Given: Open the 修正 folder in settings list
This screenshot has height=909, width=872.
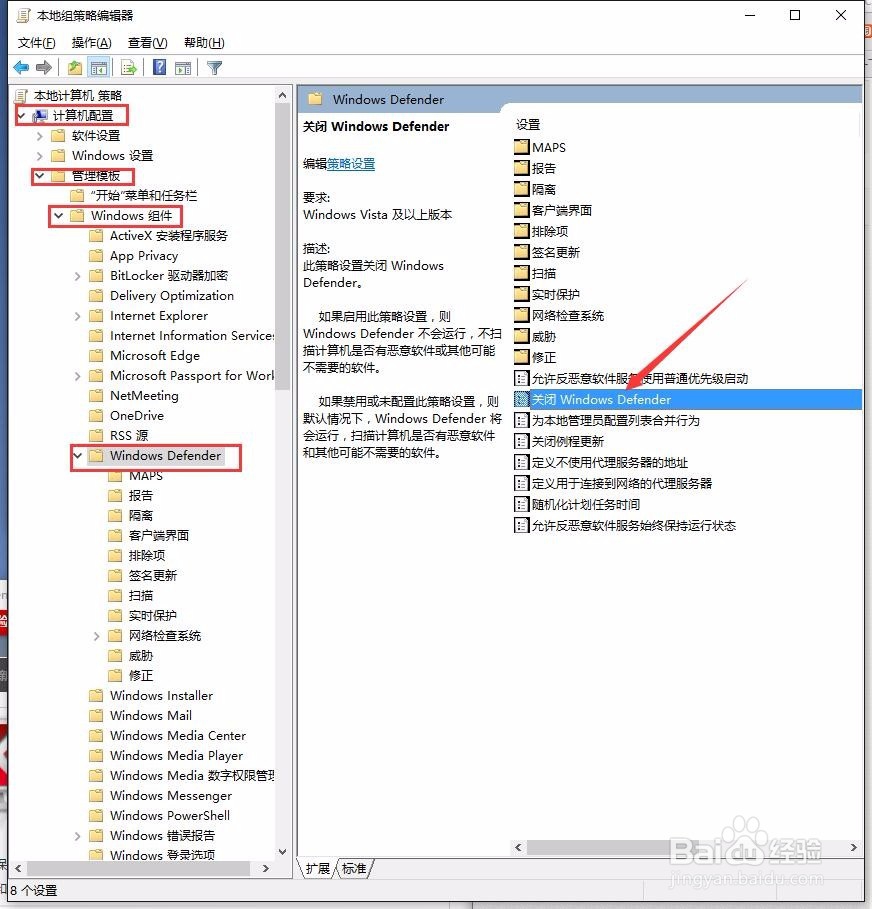Looking at the screenshot, I should [x=535, y=357].
